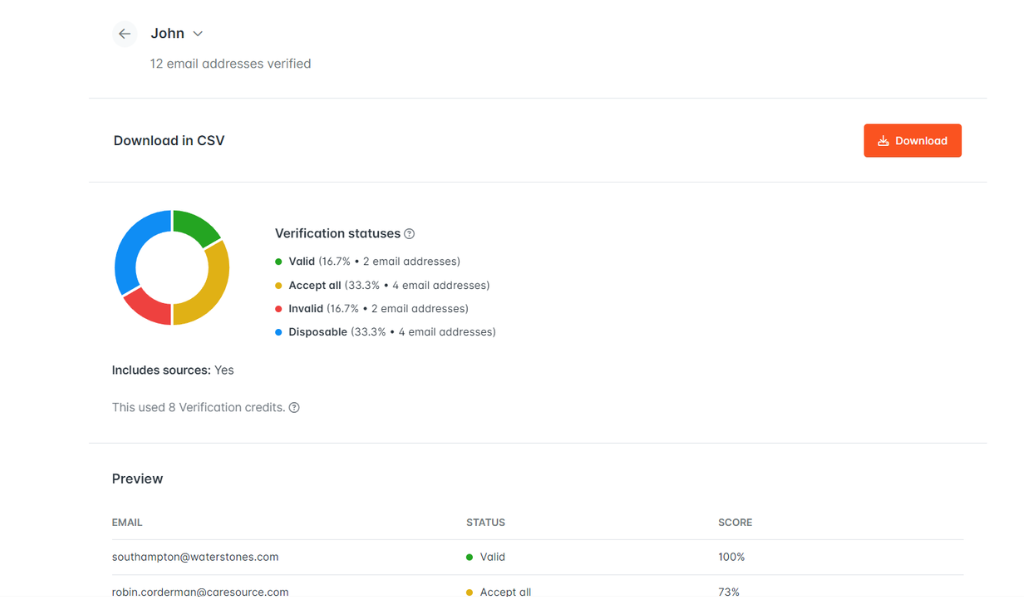
Task: Click the Invalid legend entry
Action: click(x=372, y=308)
